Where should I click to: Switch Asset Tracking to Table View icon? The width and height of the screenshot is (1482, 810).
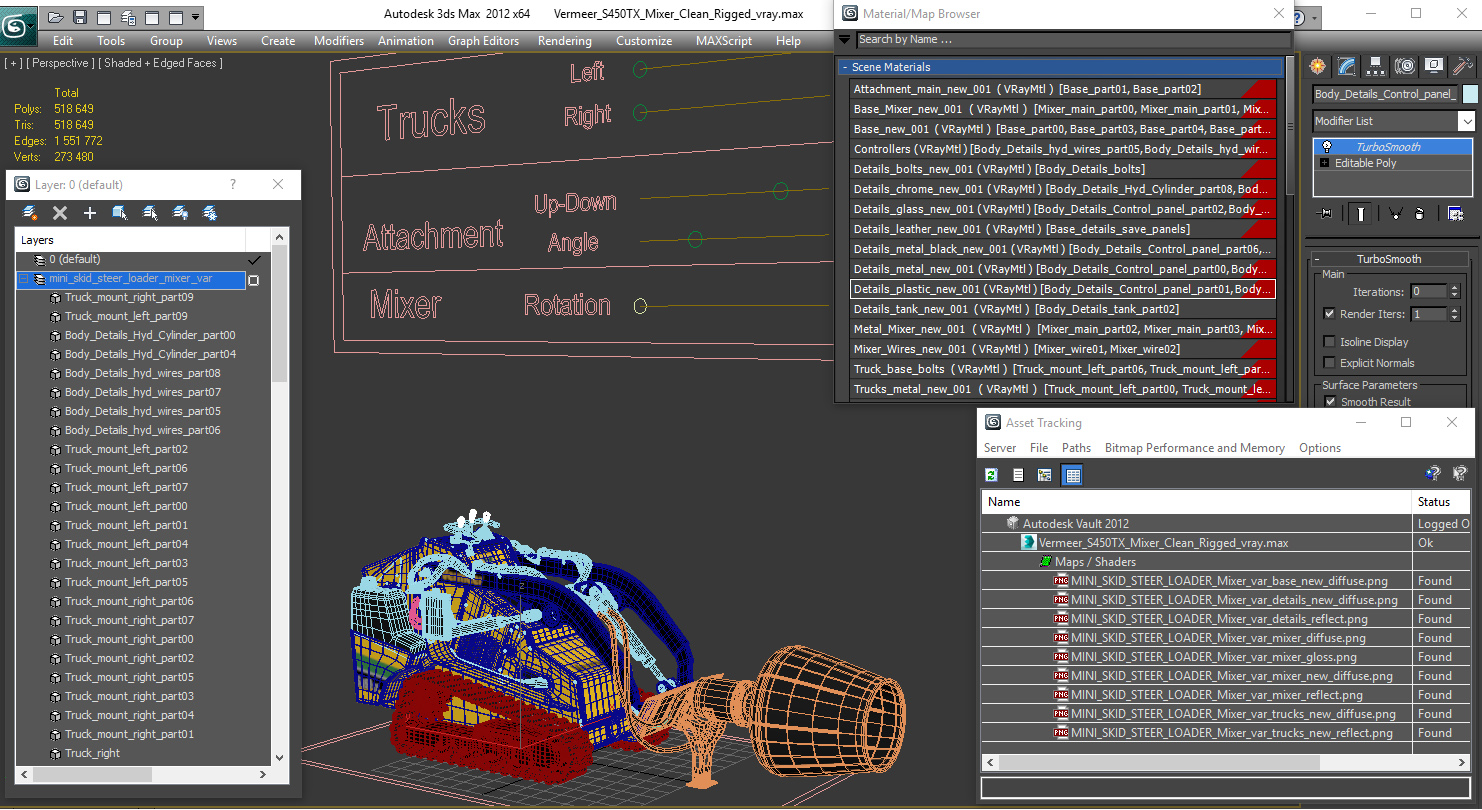[1072, 475]
